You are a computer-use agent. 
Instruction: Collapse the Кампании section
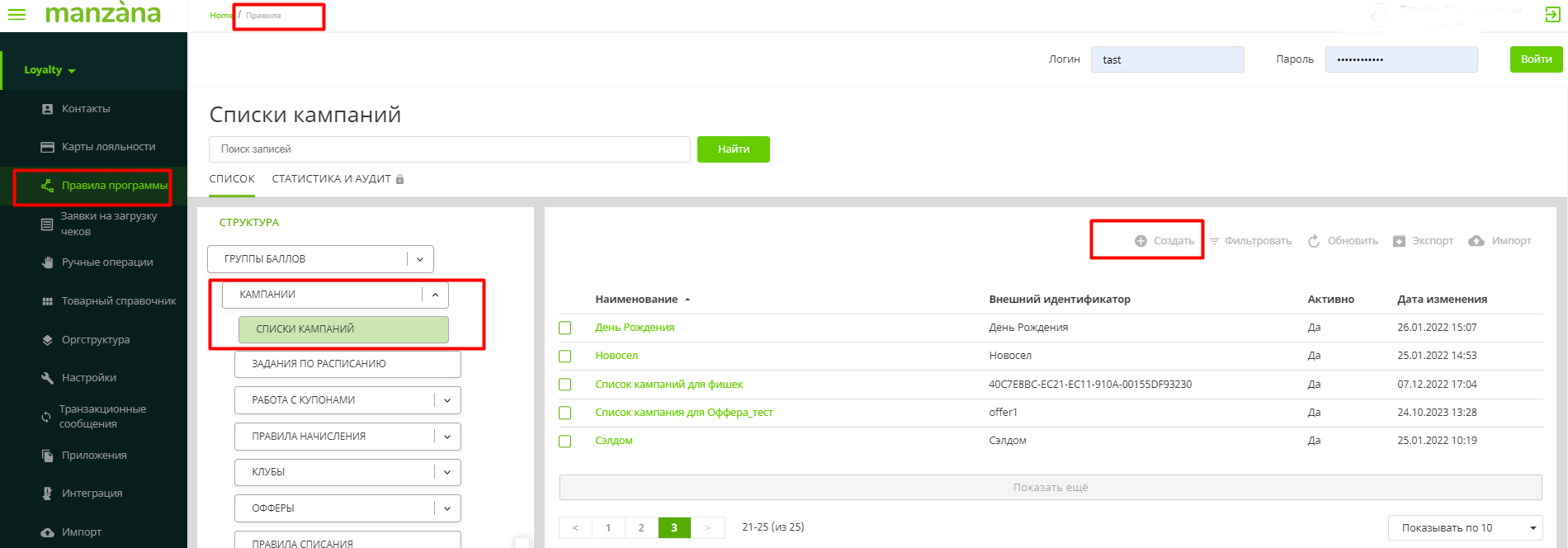[x=435, y=295]
